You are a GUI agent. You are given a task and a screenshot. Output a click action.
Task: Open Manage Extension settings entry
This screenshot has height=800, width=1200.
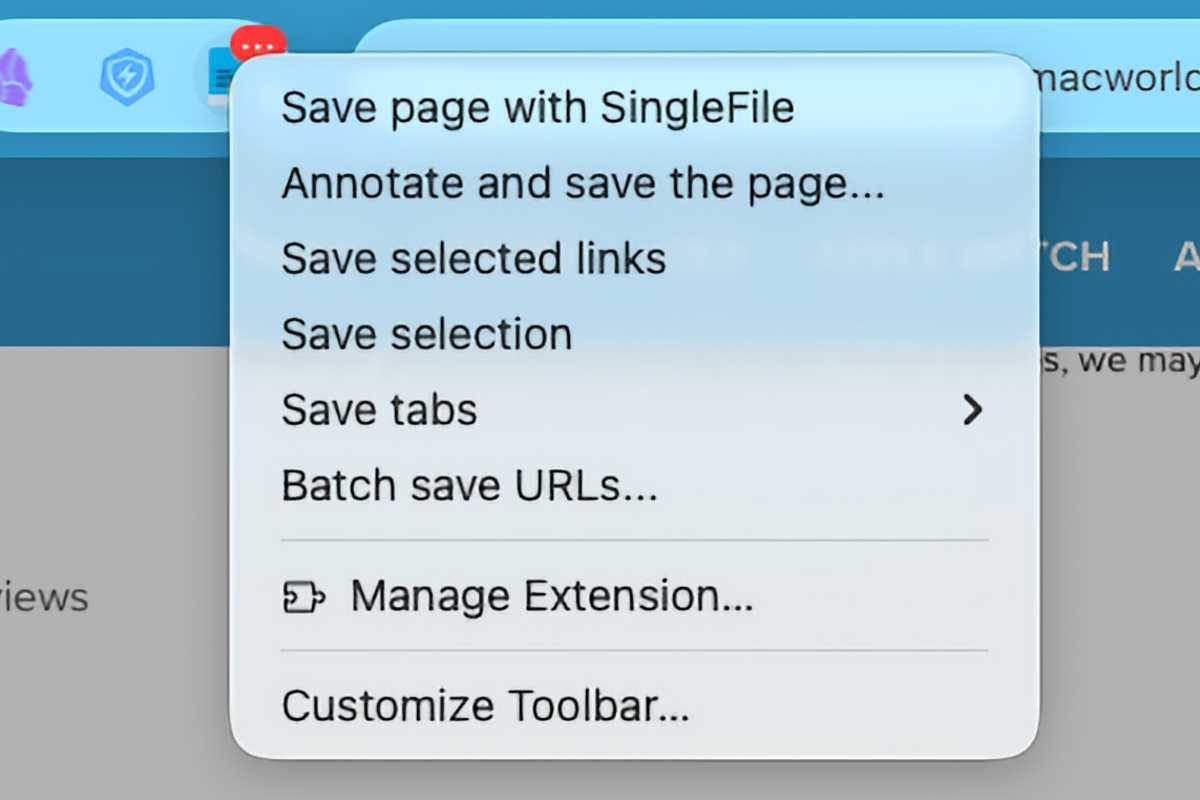point(550,597)
